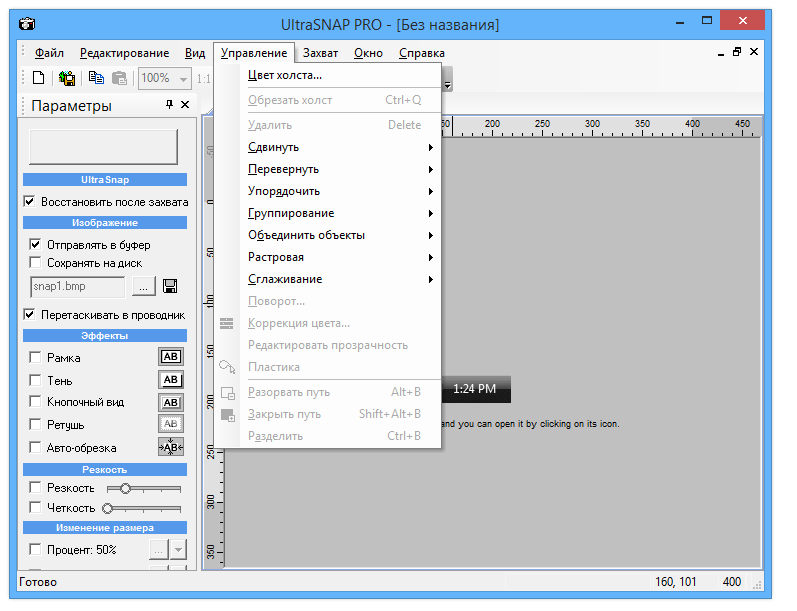Enable the Резкость checkbox
The width and height of the screenshot is (797, 611).
(x=35, y=487)
